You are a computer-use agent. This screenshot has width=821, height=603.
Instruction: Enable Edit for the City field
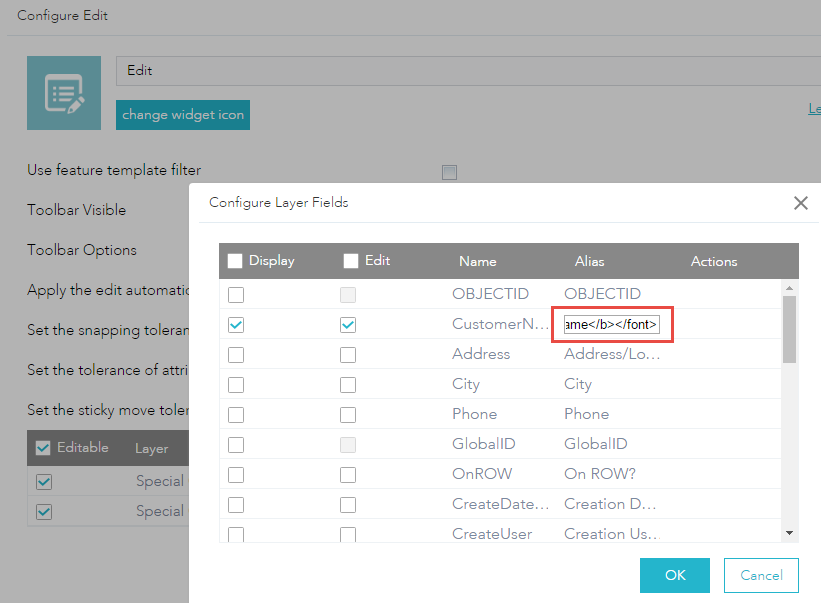(x=348, y=385)
